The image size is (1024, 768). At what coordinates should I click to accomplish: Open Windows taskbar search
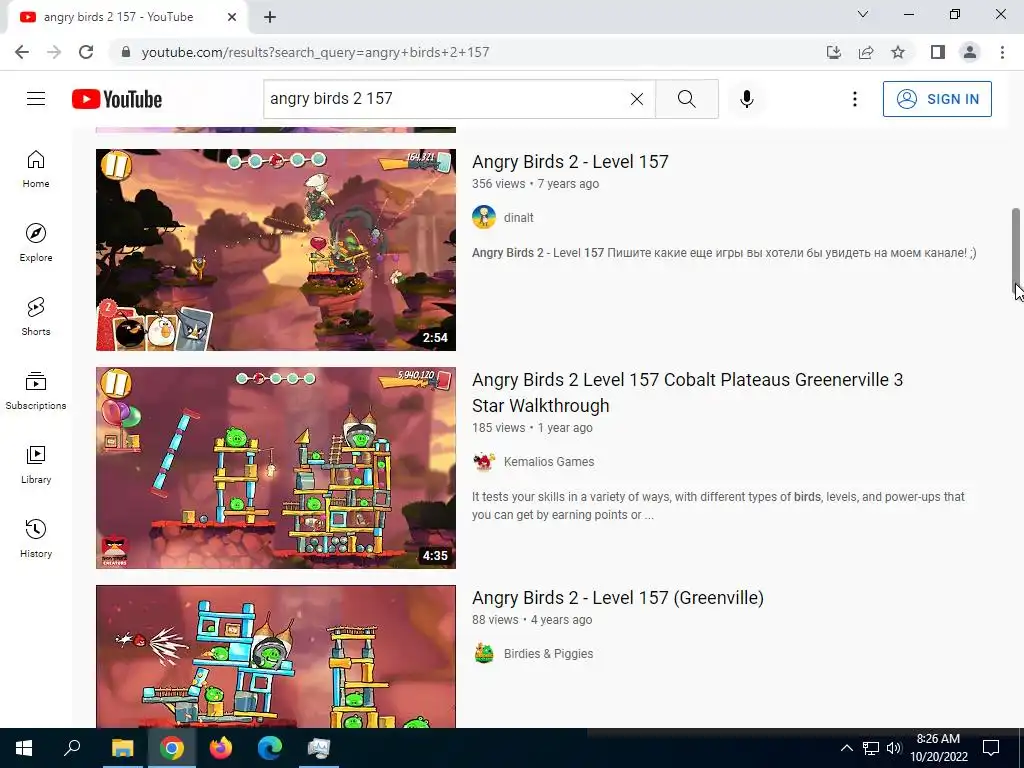[x=72, y=748]
